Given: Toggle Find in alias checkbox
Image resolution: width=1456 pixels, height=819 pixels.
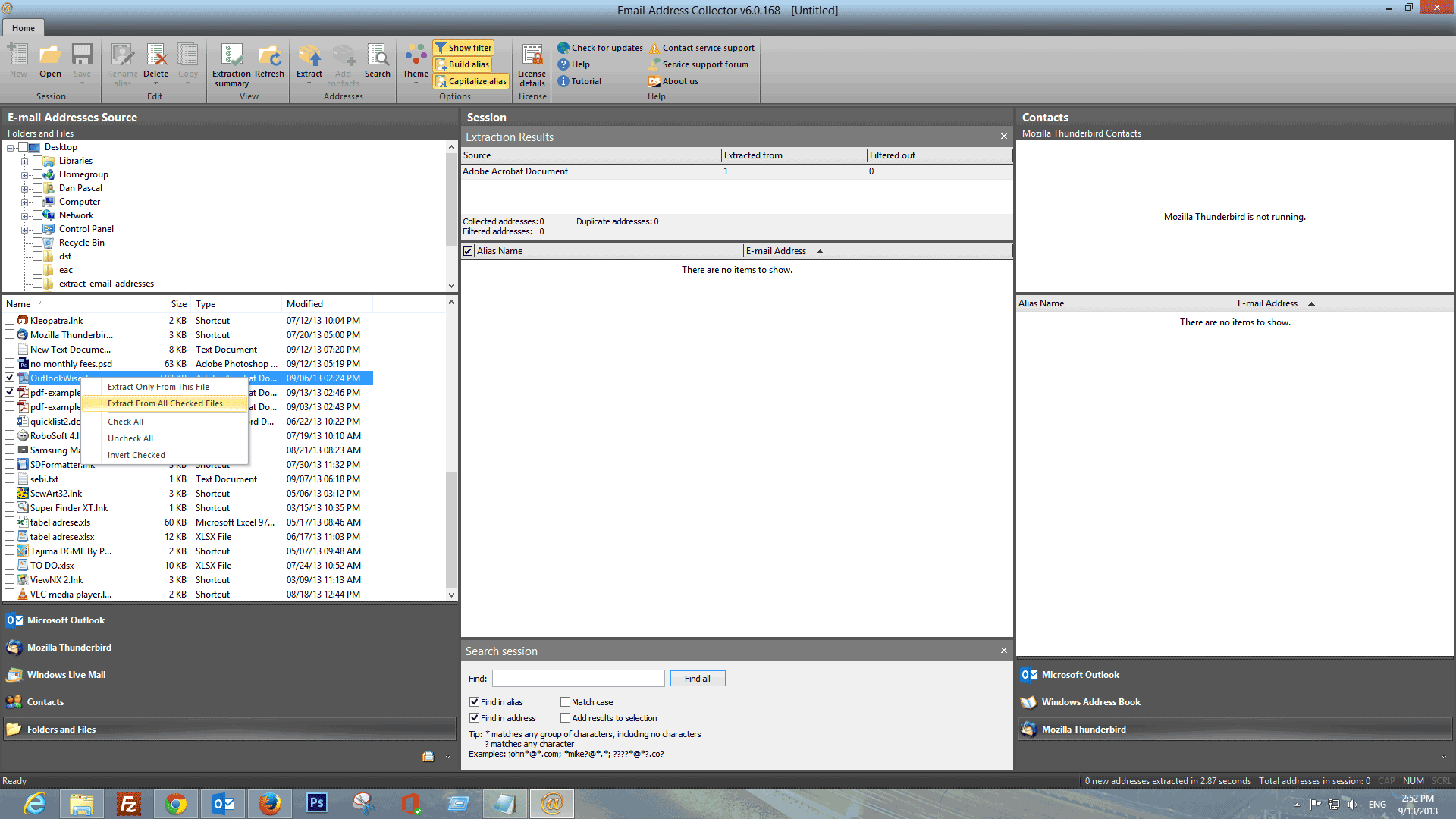Looking at the screenshot, I should (475, 702).
